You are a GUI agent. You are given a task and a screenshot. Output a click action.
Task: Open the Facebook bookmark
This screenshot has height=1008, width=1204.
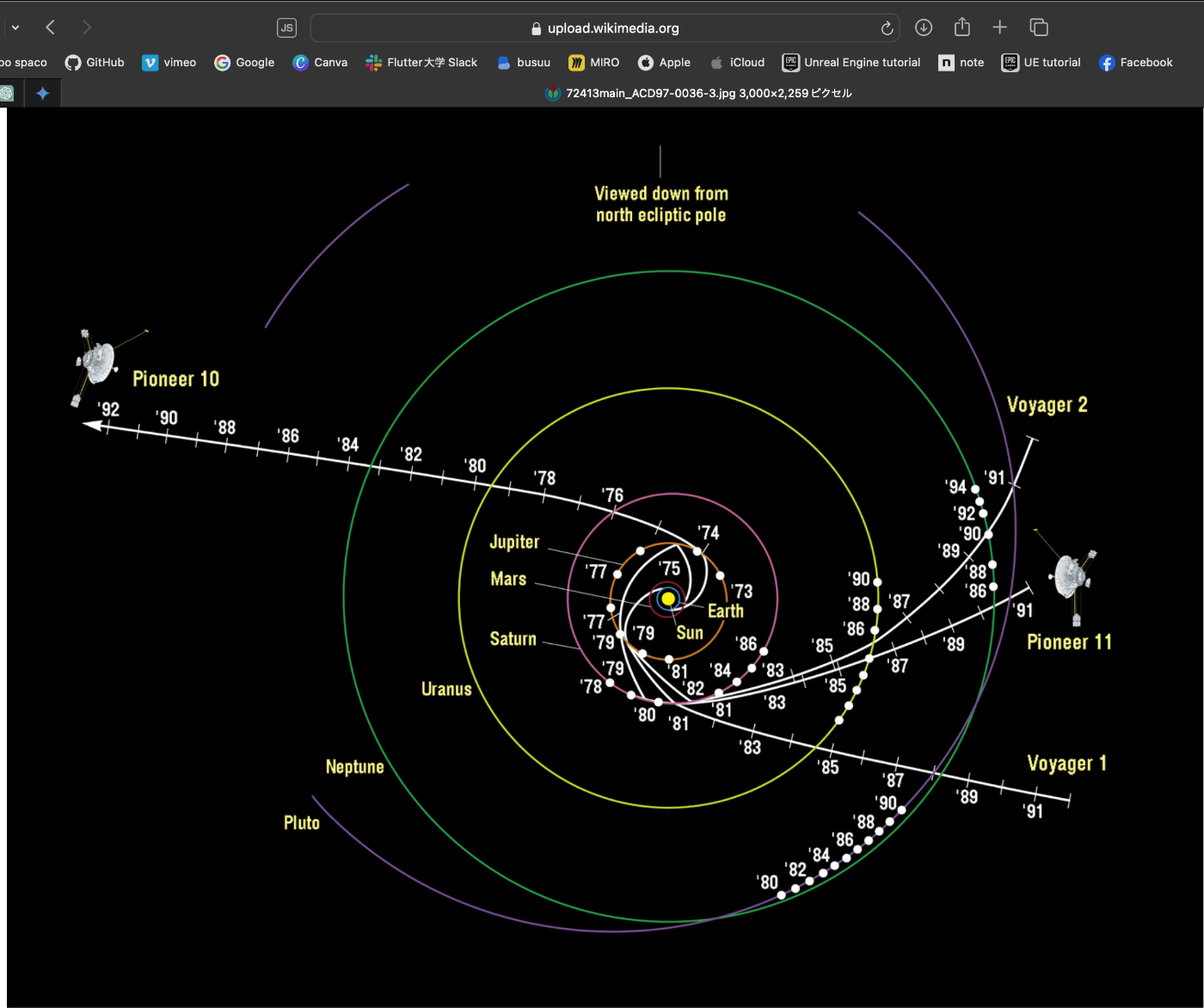pos(1136,62)
